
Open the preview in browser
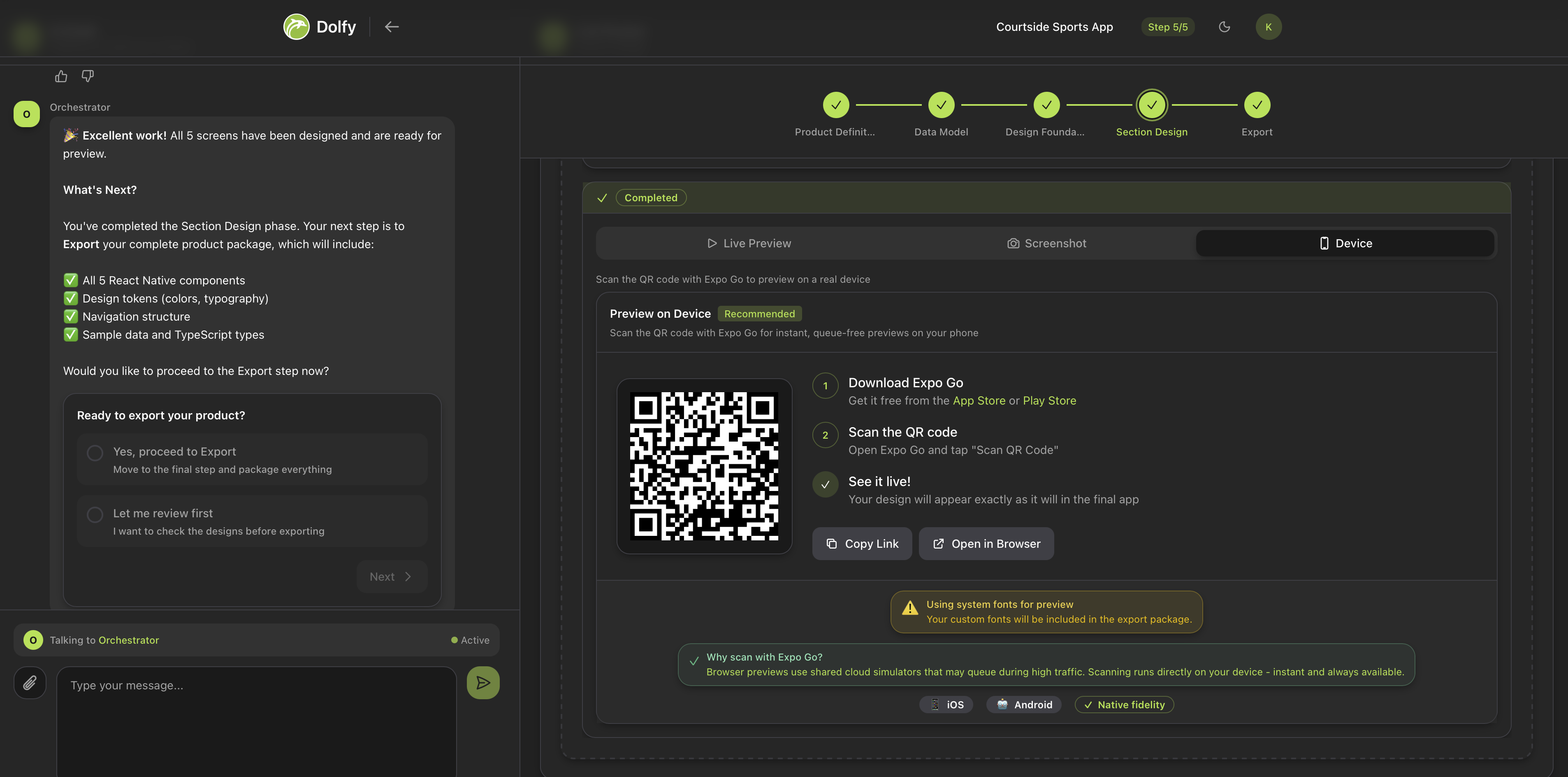986,543
